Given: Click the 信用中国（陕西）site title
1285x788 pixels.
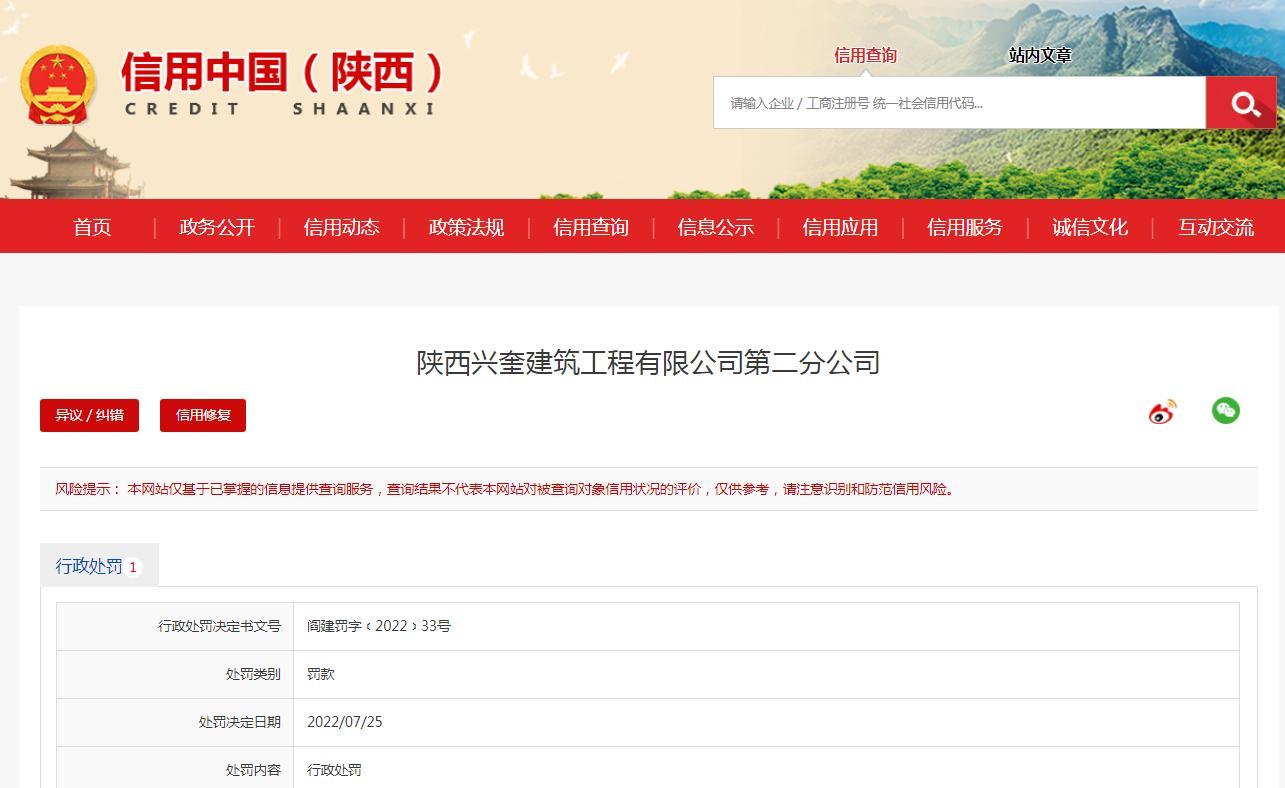Looking at the screenshot, I should (282, 72).
